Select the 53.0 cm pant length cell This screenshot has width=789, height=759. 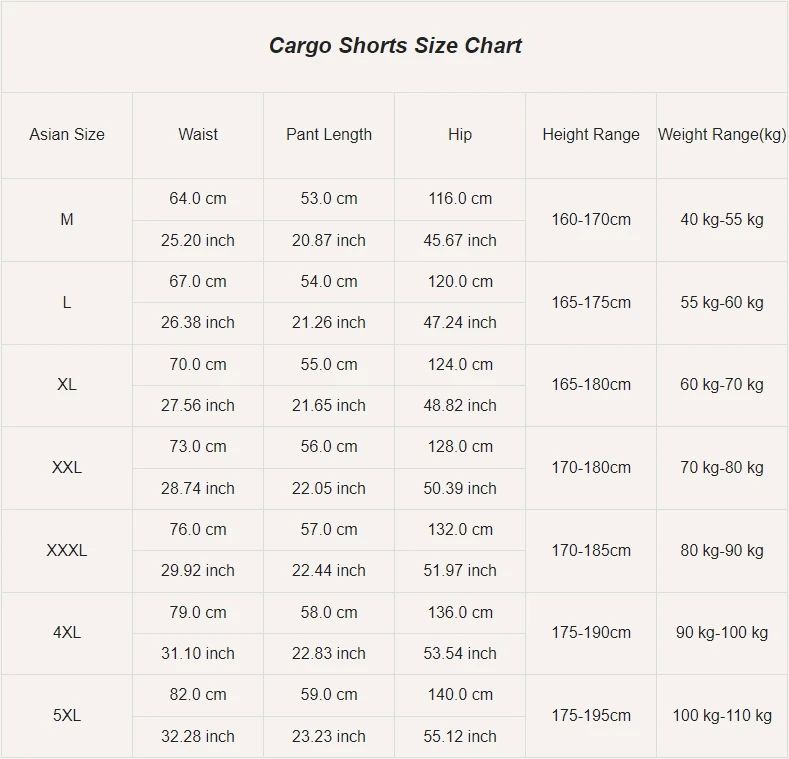point(329,198)
